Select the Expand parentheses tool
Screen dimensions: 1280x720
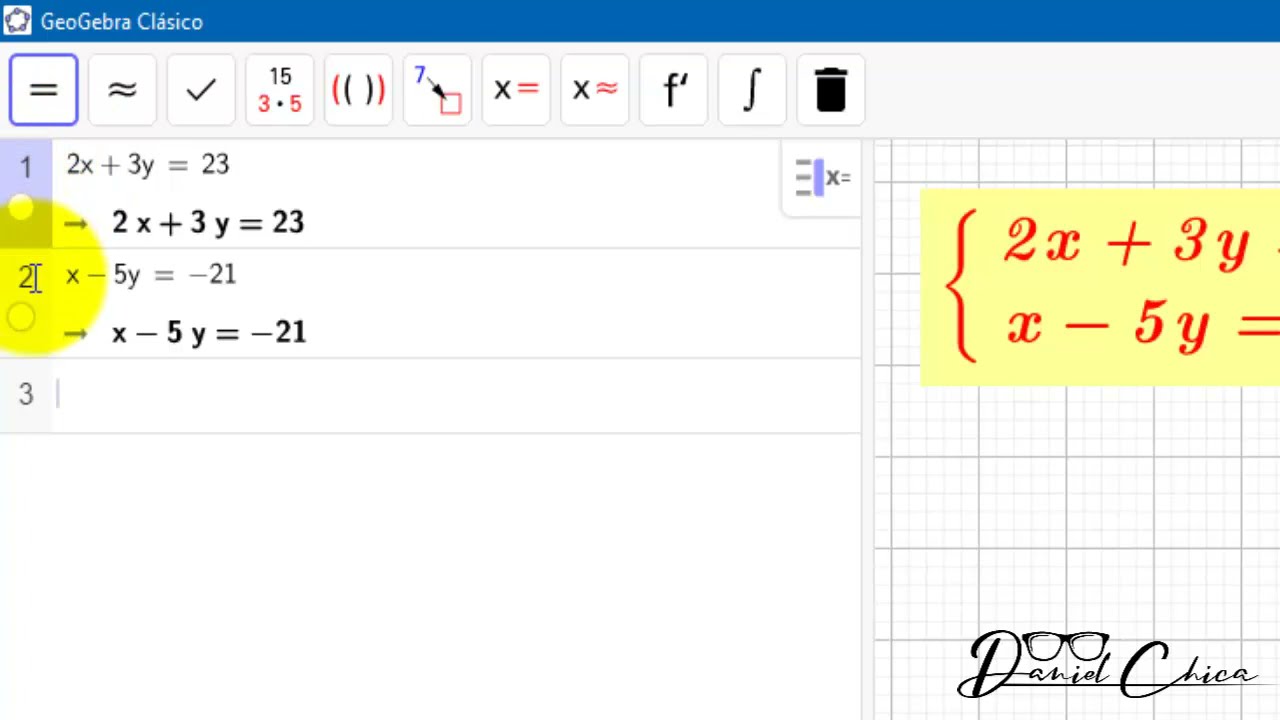[358, 90]
